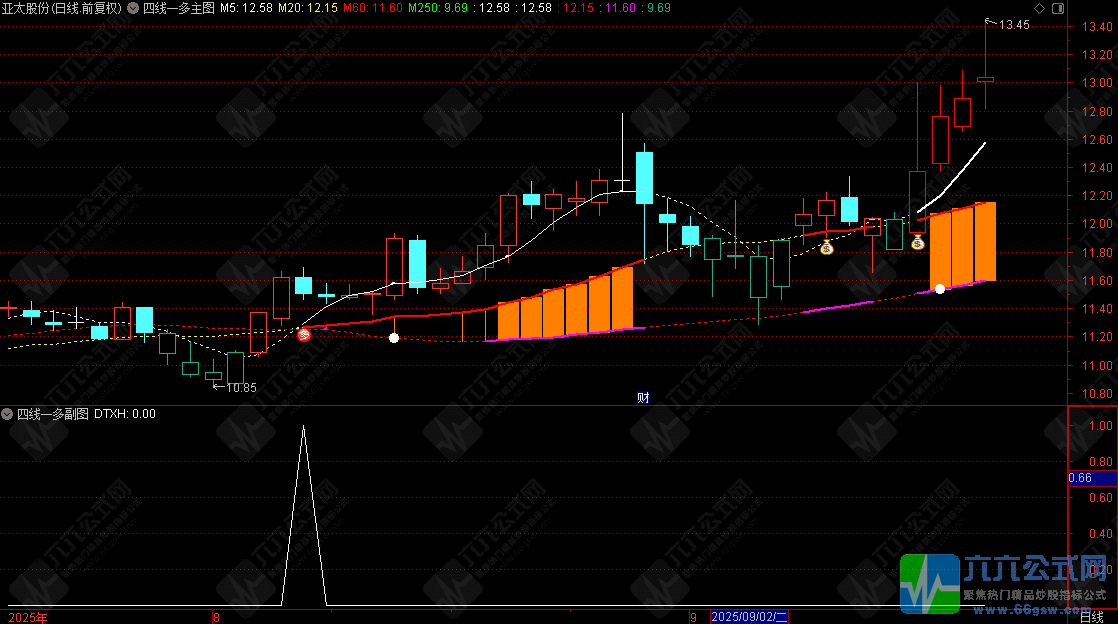Screen dimensions: 1118x624
Task: Switch period via 日线 label at bottom
Action: [x=1091, y=617]
